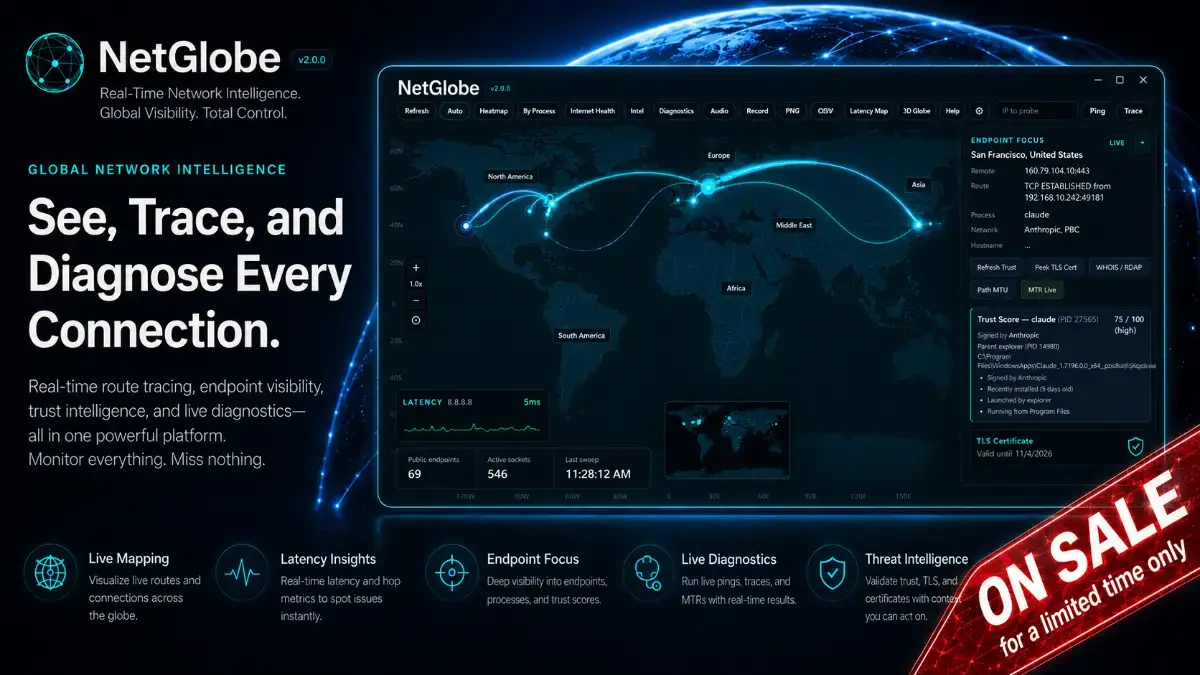Click the Latency Insights waveform icon

click(x=242, y=573)
